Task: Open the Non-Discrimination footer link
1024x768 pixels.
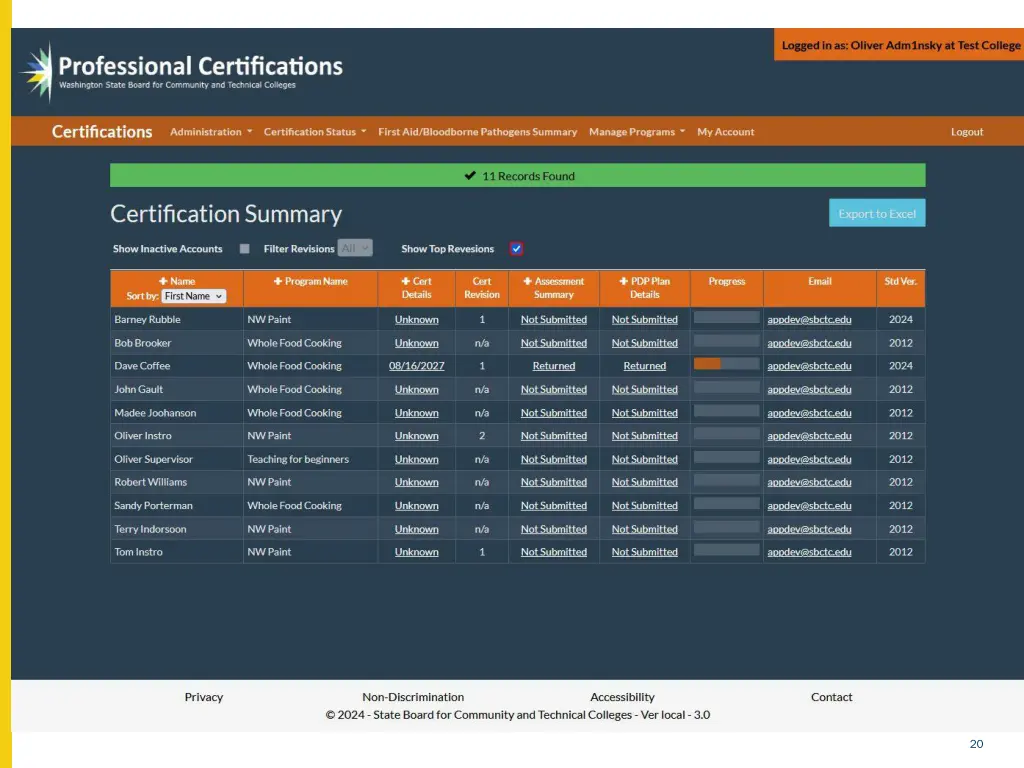Action: tap(413, 697)
